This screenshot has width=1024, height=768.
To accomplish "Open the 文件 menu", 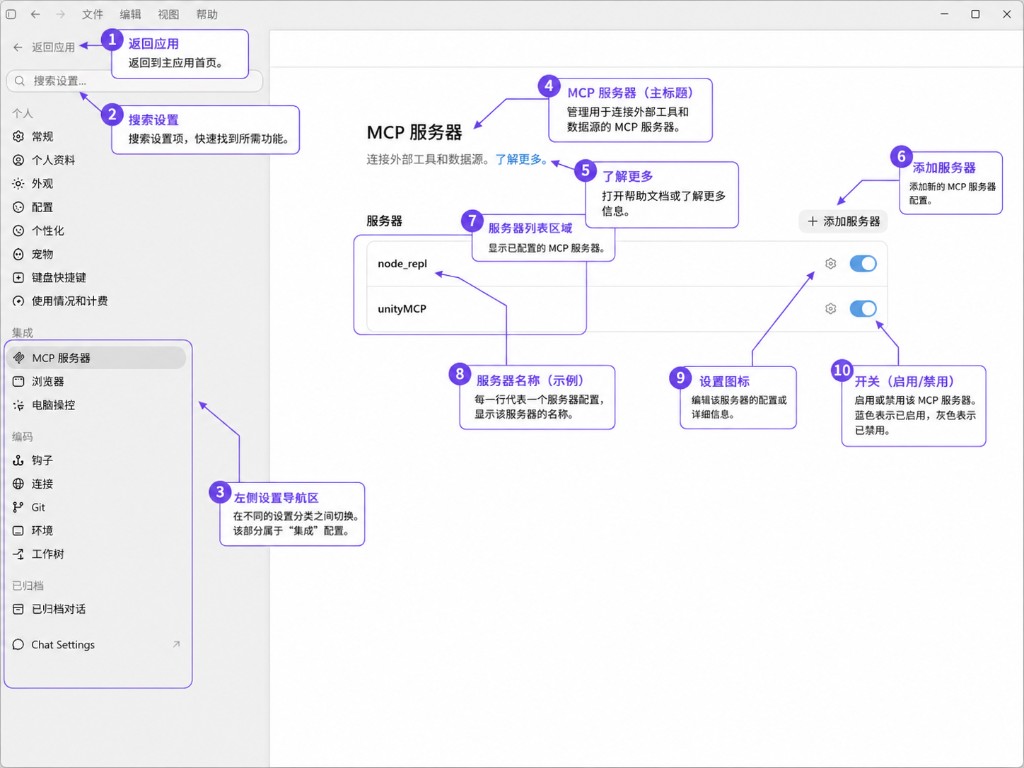I will [x=92, y=14].
